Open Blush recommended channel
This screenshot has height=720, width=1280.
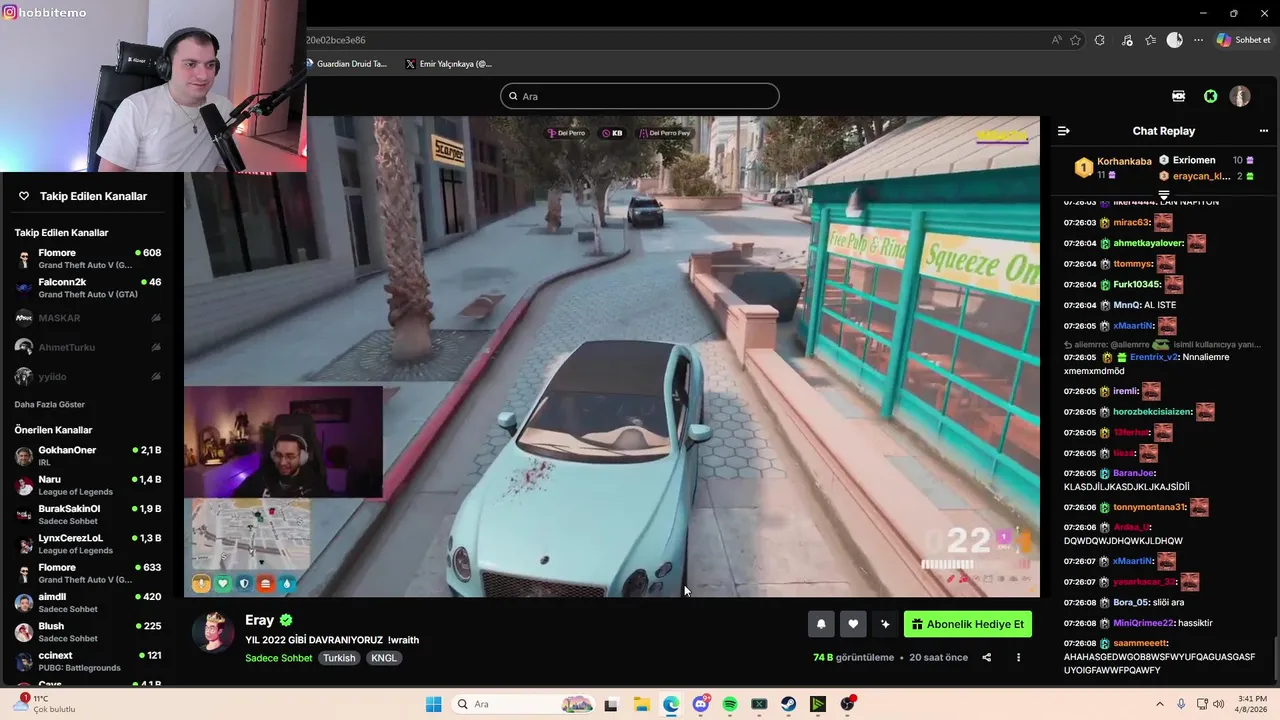(88, 632)
